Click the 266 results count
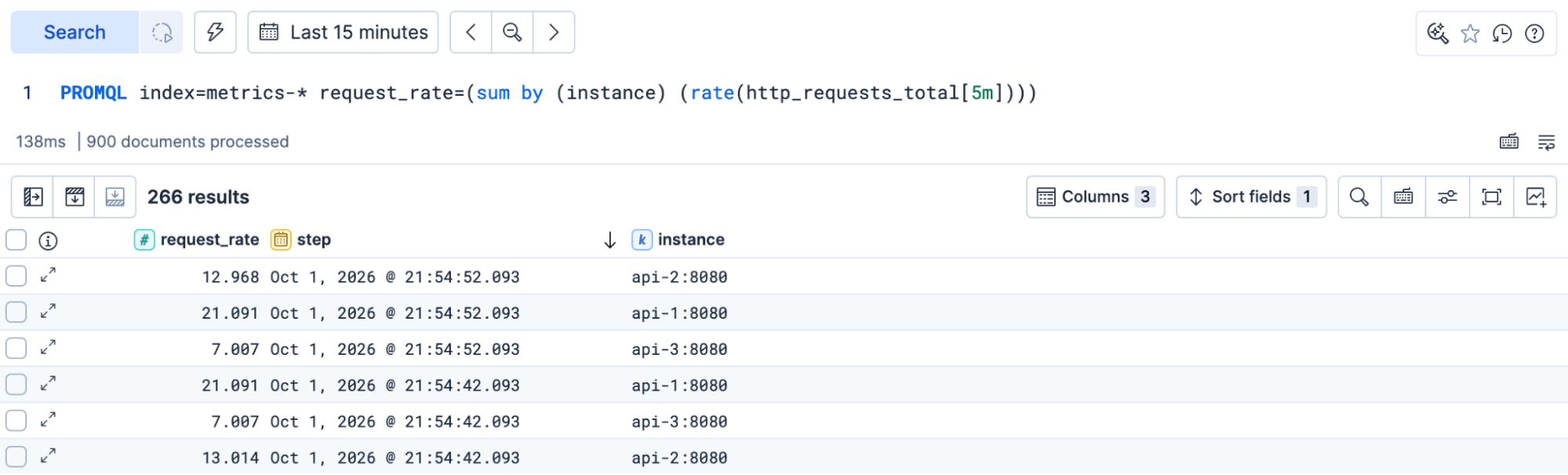This screenshot has height=475, width=1568. (198, 197)
